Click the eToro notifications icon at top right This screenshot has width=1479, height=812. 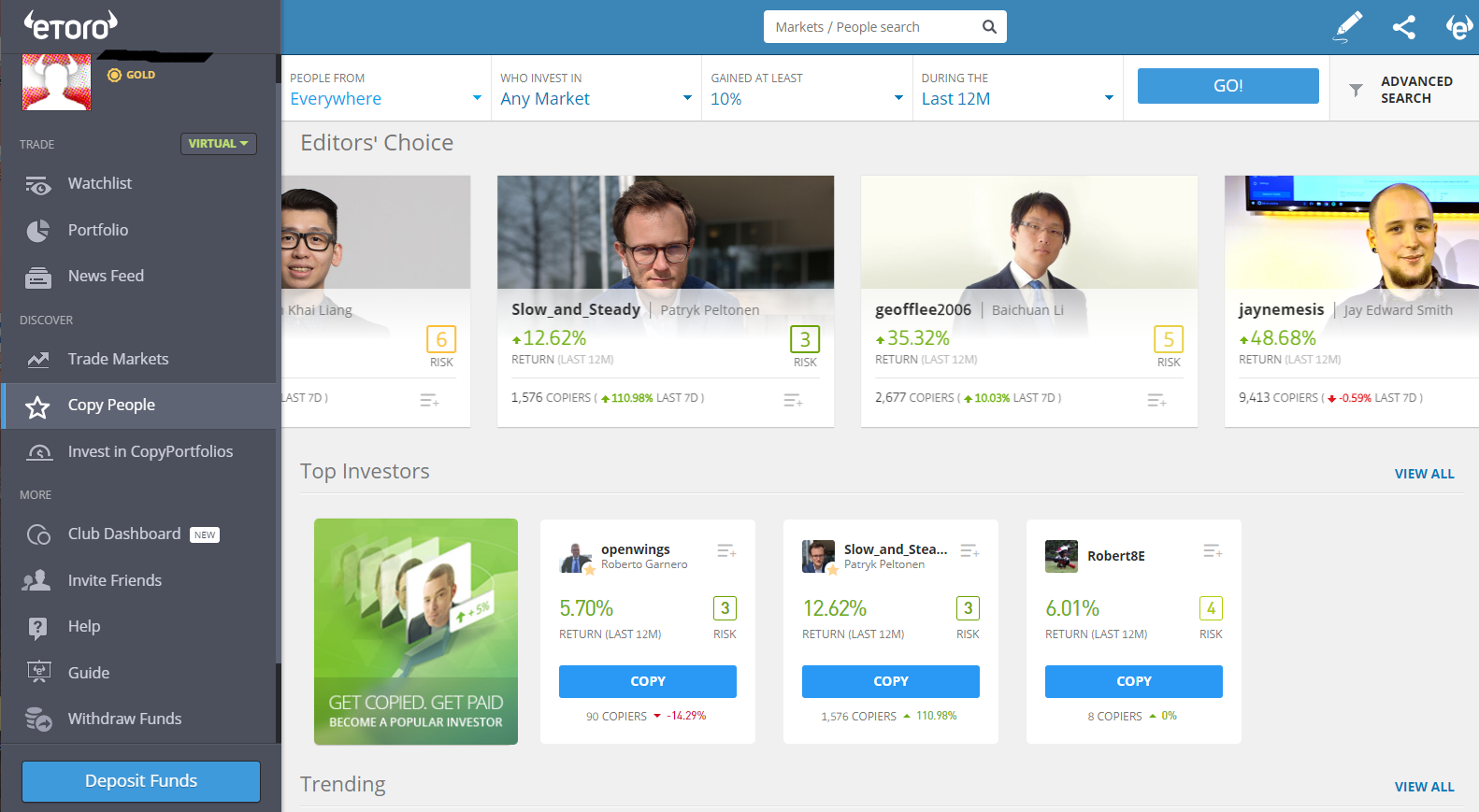pos(1459,26)
